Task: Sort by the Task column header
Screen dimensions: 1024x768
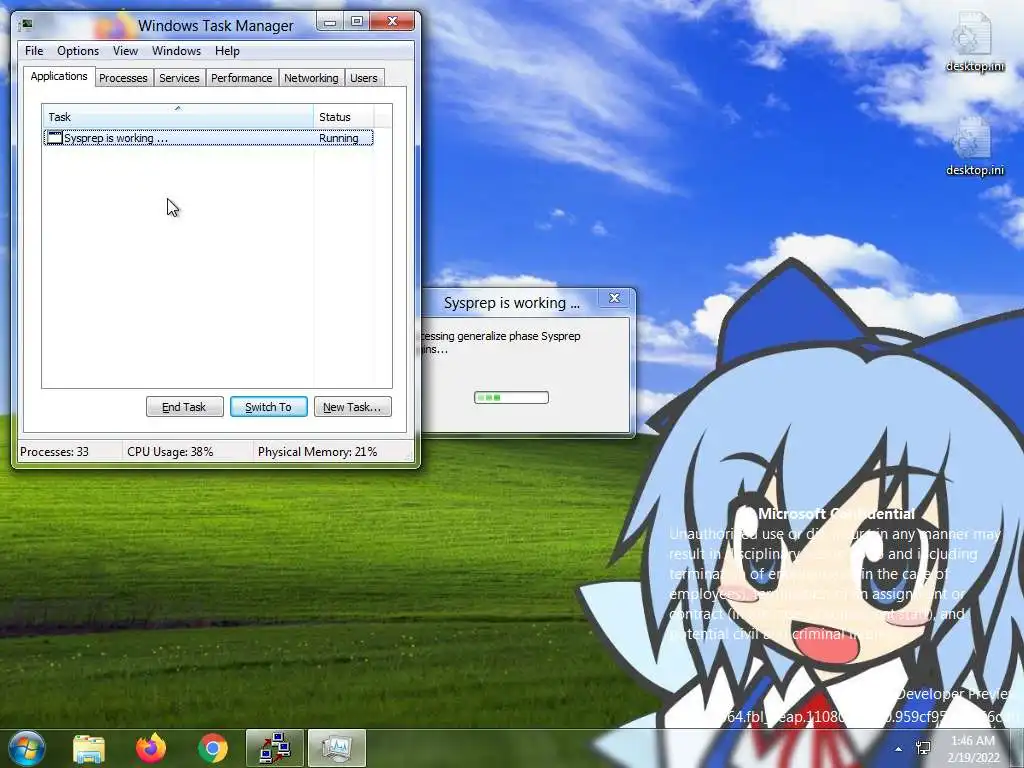Action: 178,116
